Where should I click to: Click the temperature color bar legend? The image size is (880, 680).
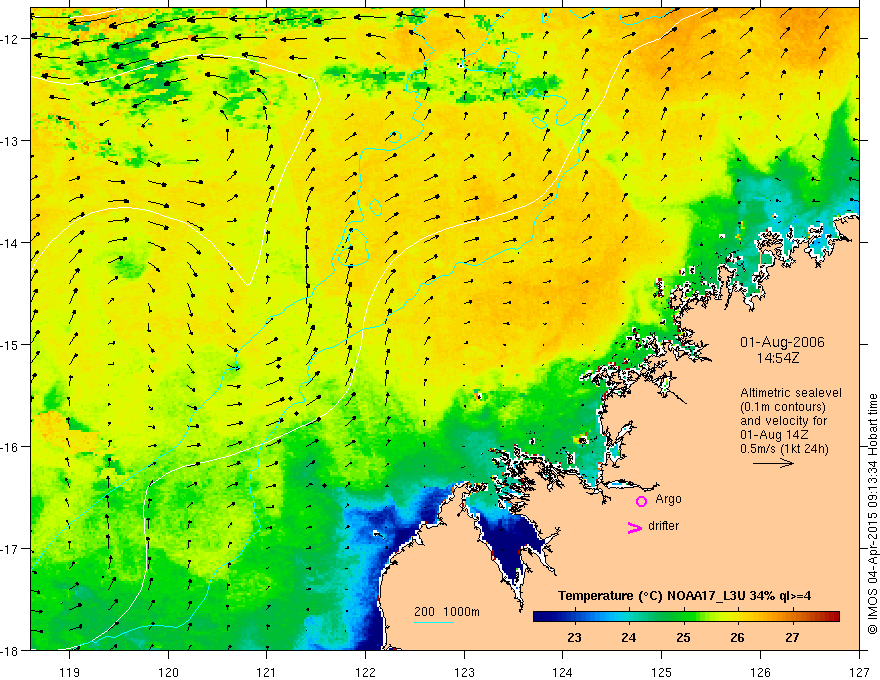(686, 617)
